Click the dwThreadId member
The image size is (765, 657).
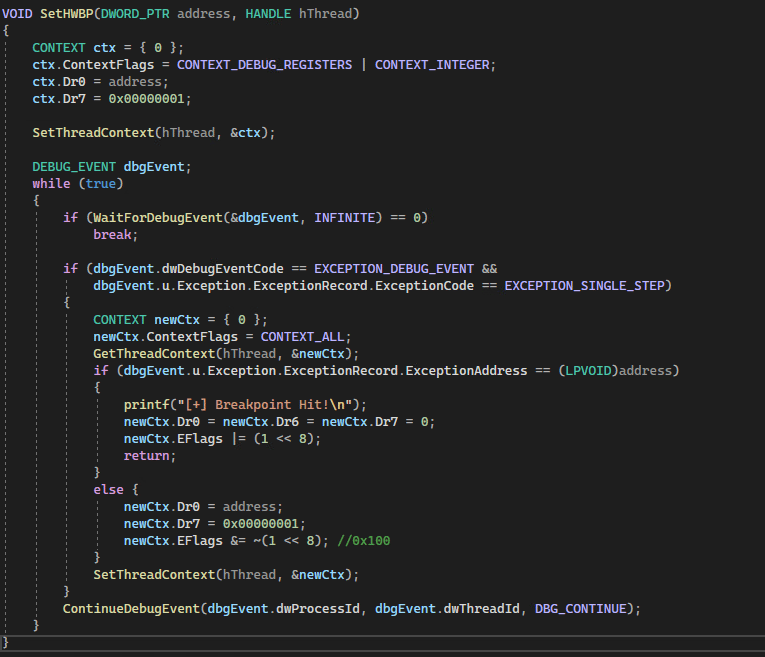coord(482,609)
